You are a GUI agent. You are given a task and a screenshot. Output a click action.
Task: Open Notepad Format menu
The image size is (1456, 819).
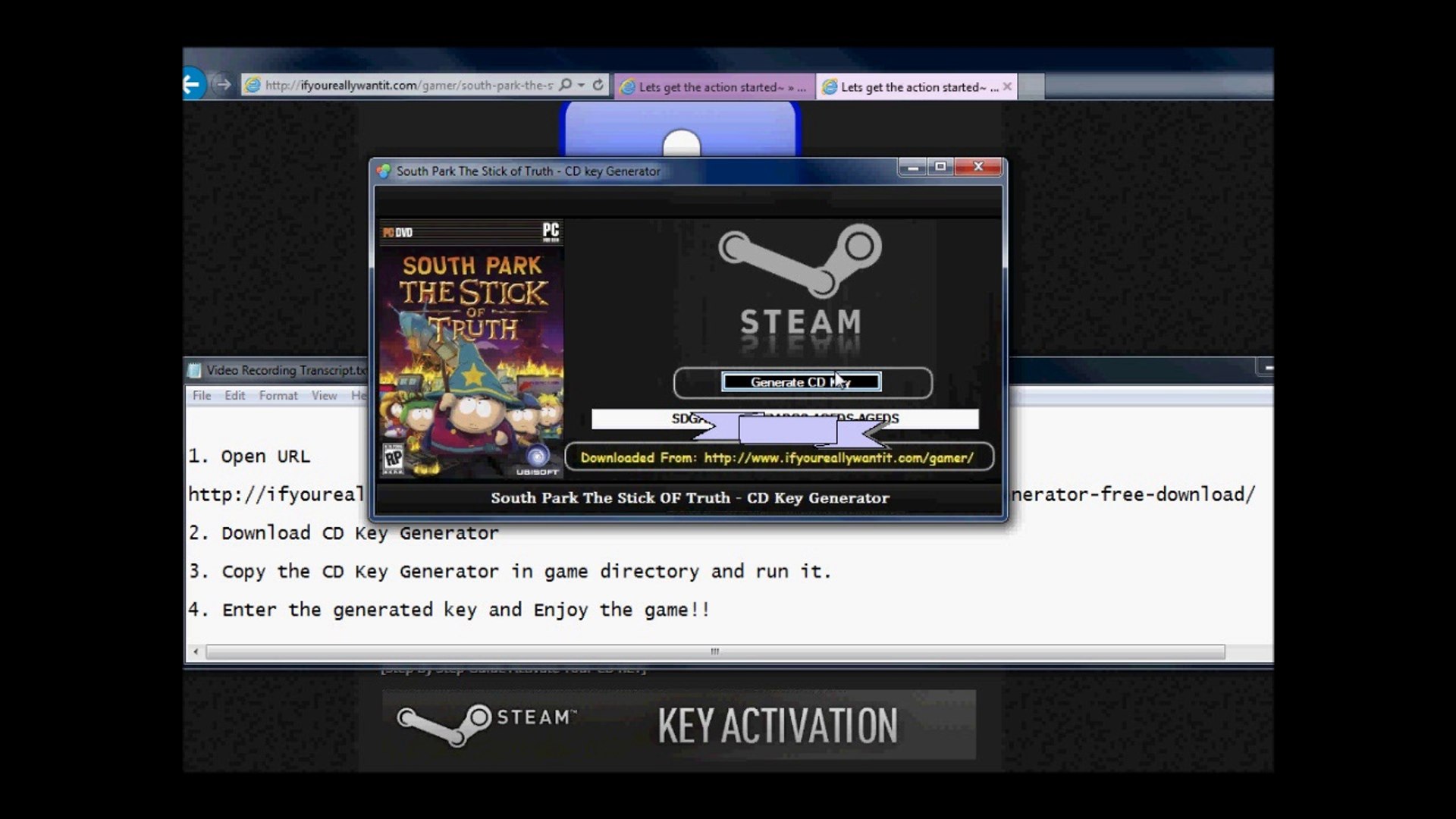point(278,396)
